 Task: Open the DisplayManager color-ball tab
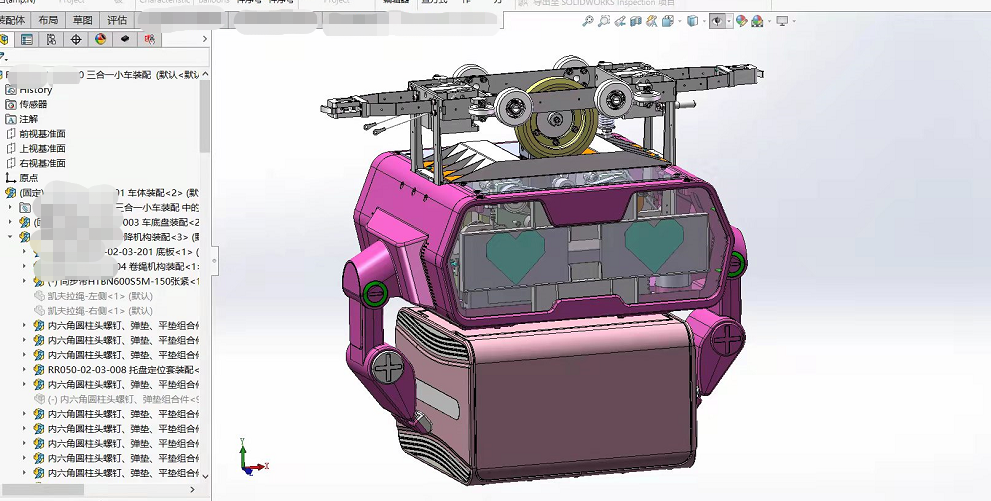point(100,40)
